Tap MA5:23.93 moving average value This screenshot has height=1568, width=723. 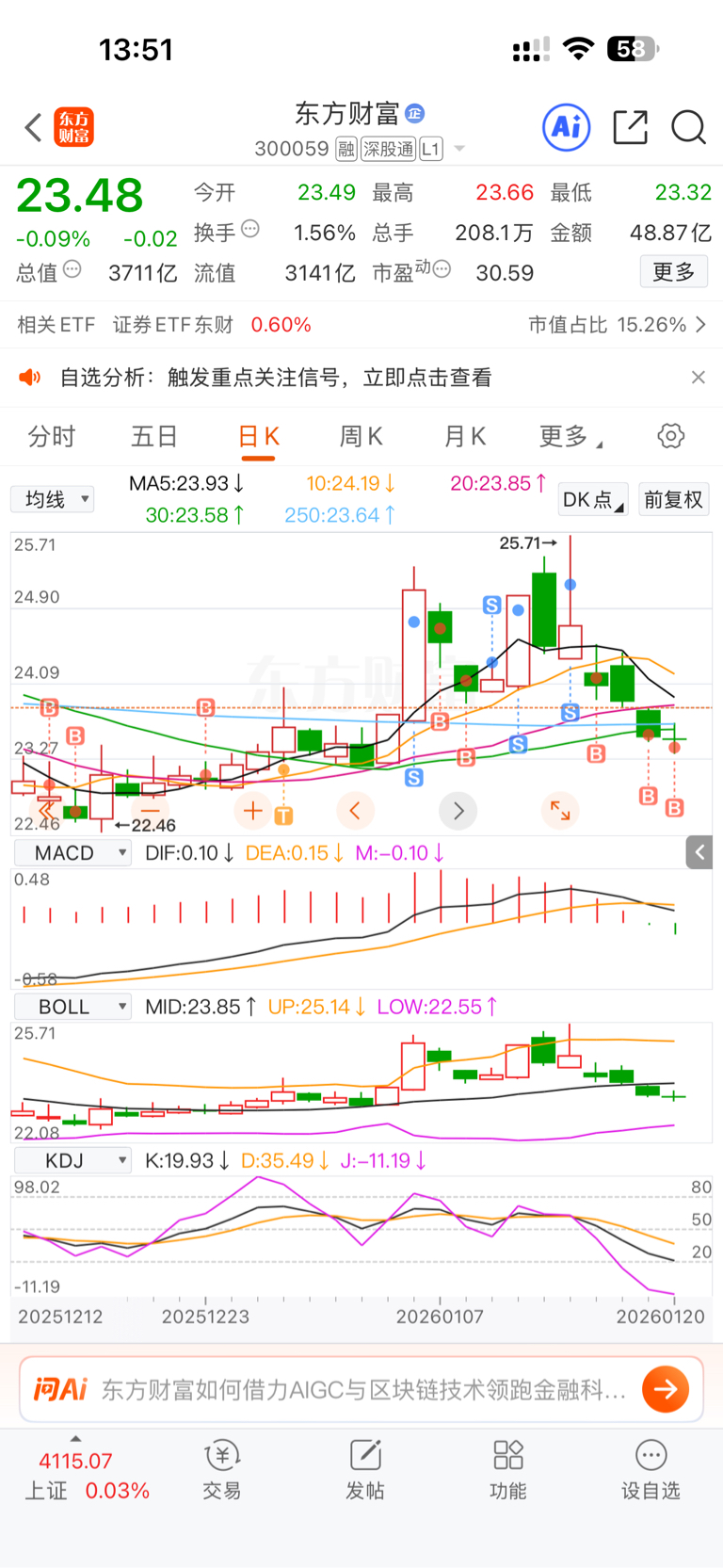[x=186, y=483]
